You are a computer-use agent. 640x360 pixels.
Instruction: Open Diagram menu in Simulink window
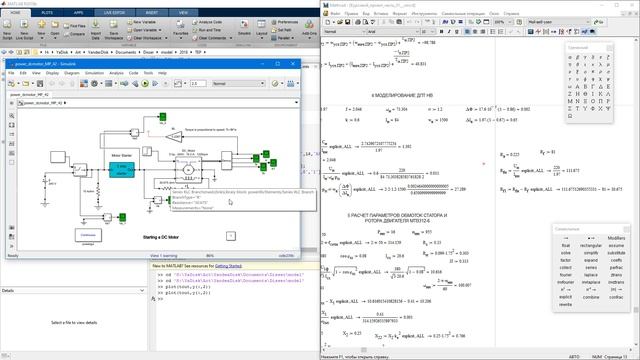point(72,73)
